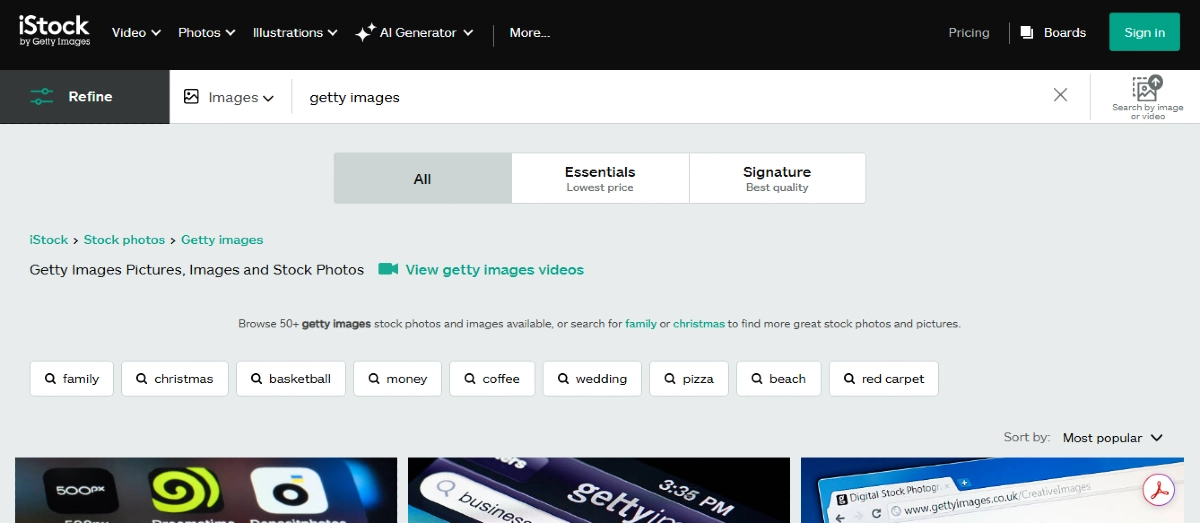Follow the Getty images breadcrumb link

pos(222,240)
